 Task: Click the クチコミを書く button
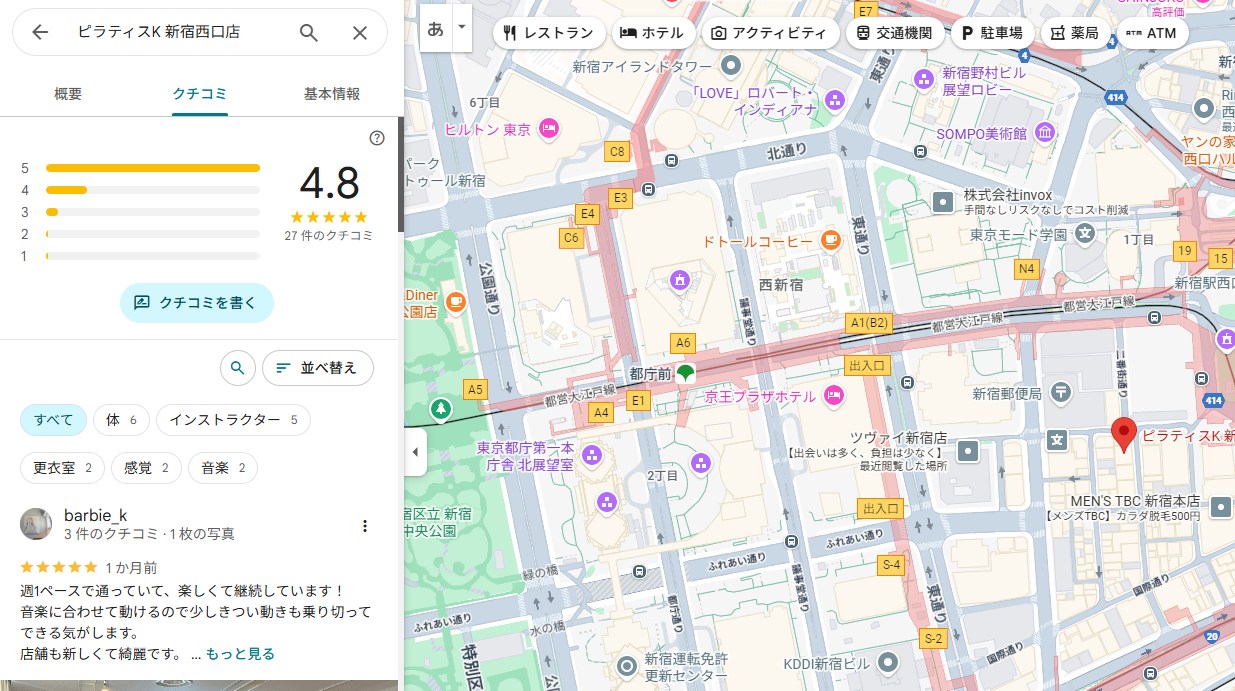pos(197,302)
